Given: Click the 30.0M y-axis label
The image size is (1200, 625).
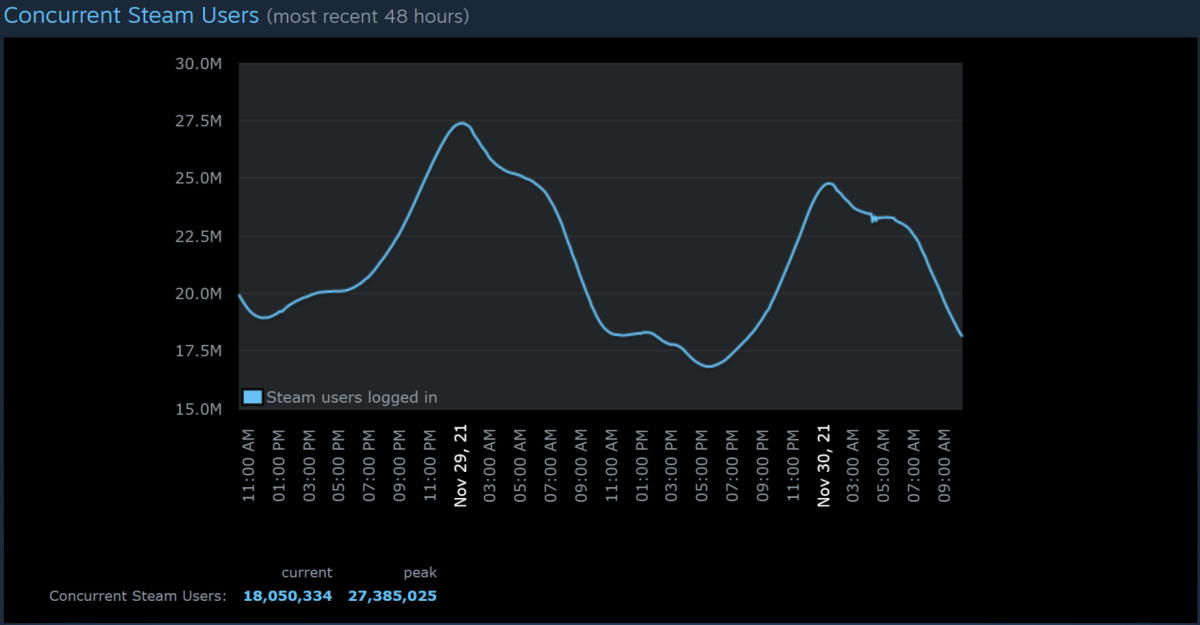Looking at the screenshot, I should click(197, 64).
